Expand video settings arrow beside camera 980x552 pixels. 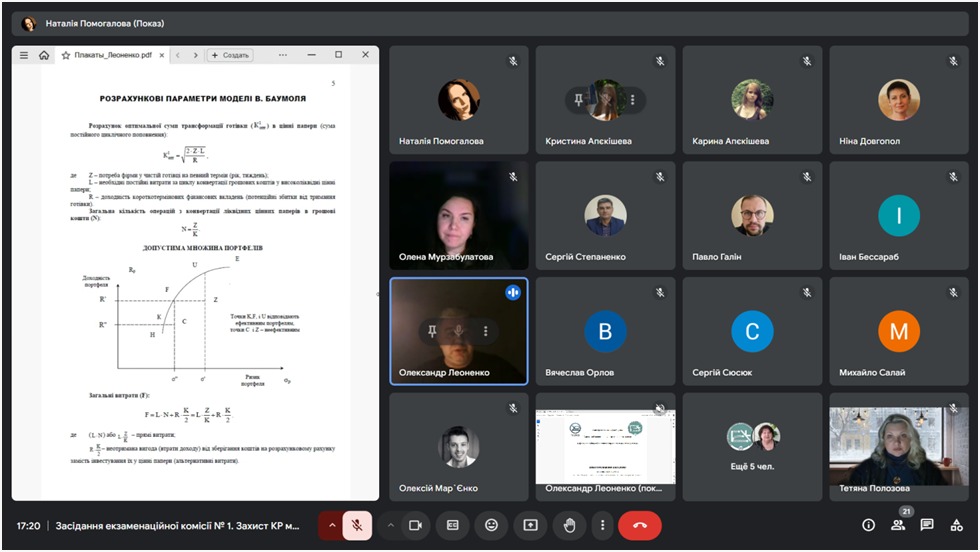pyautogui.click(x=391, y=525)
